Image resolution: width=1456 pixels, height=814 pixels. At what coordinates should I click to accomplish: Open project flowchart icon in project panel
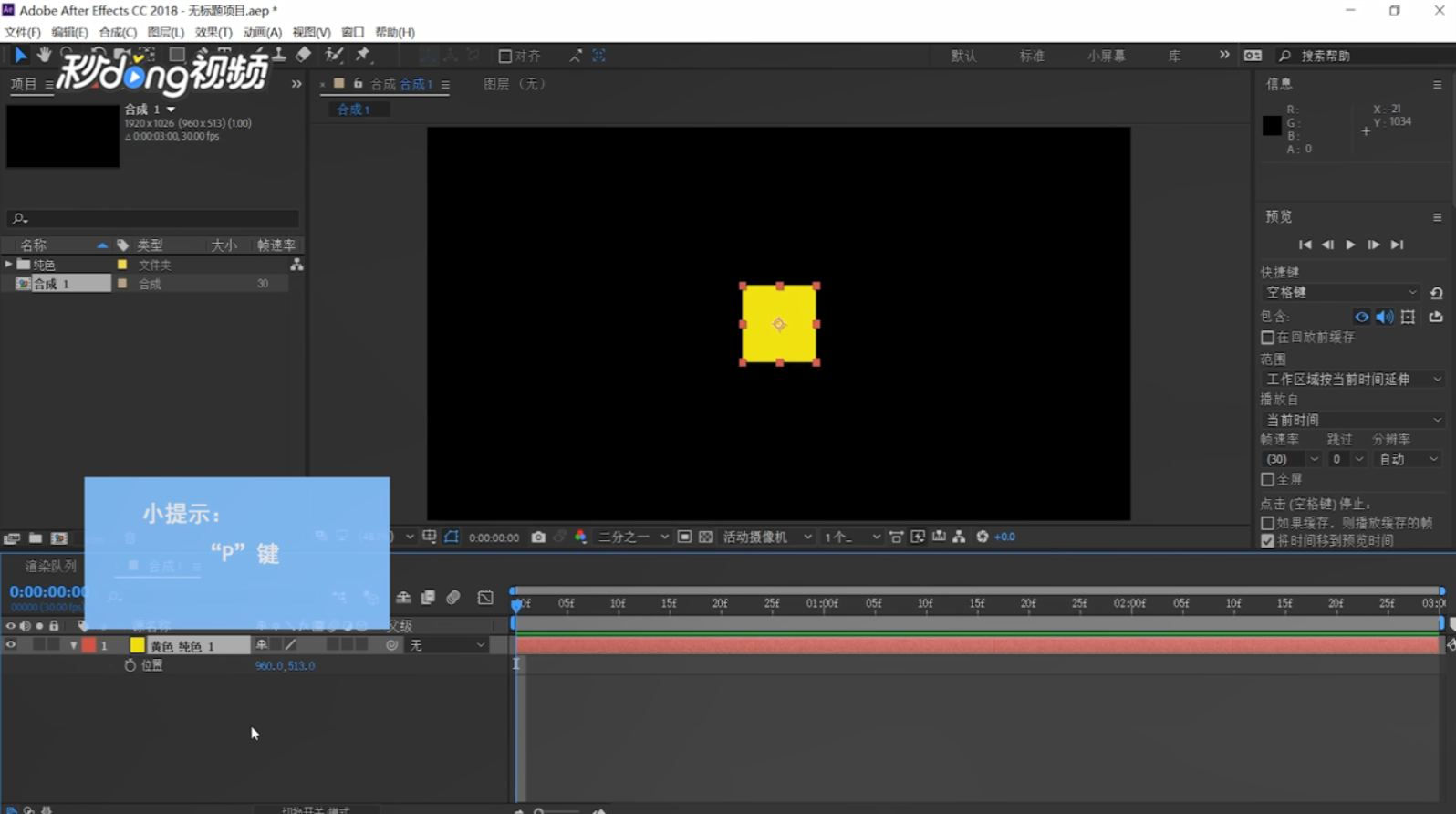pos(296,265)
